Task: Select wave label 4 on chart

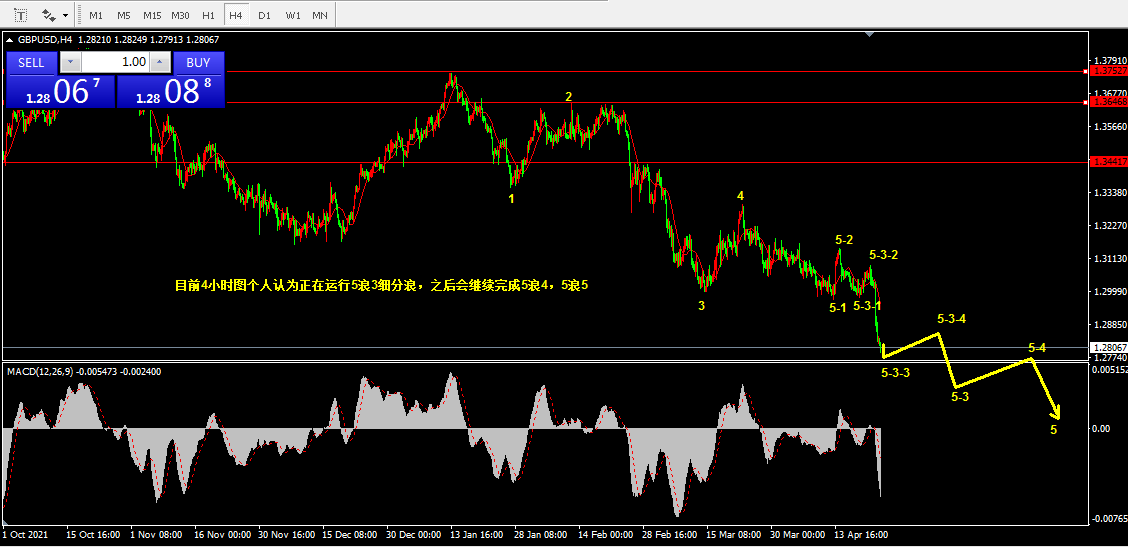Action: tap(740, 196)
